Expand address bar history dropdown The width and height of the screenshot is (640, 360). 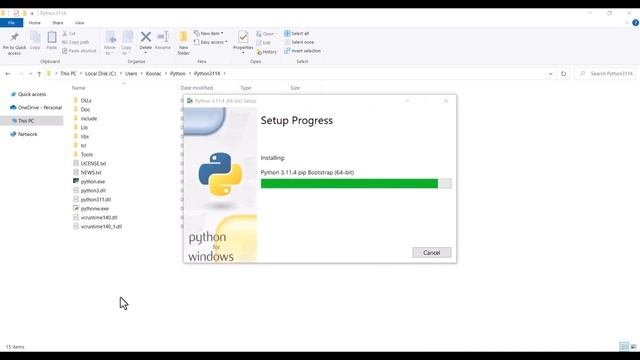pos(550,74)
